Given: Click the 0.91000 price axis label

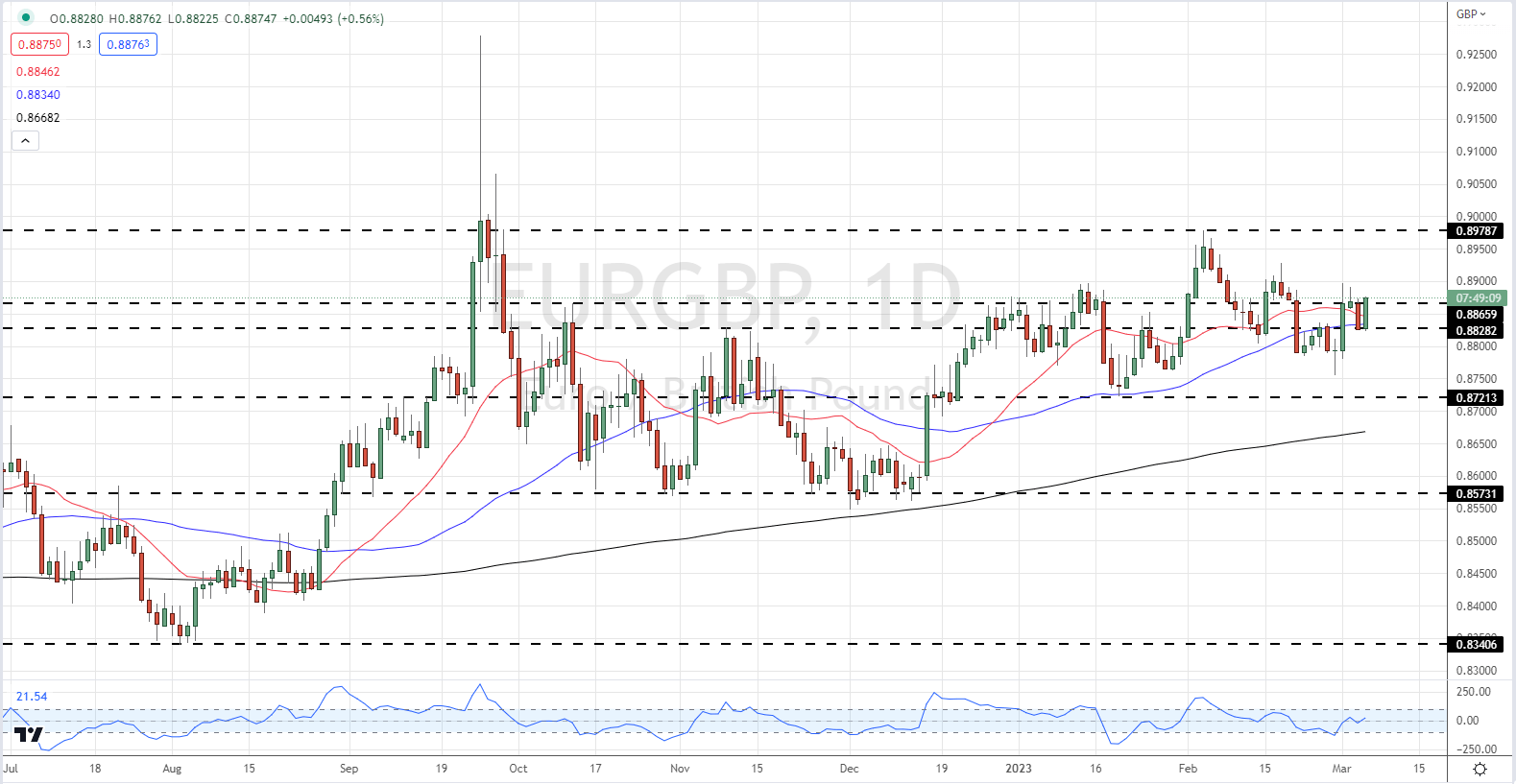Looking at the screenshot, I should click(1477, 152).
